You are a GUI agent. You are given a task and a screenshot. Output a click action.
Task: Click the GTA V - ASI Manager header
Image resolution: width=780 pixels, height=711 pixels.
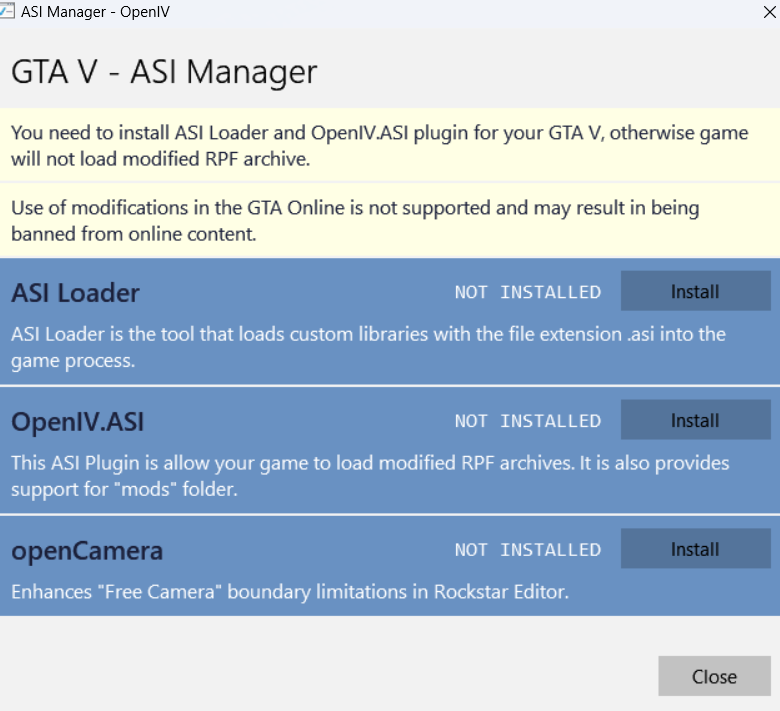click(164, 72)
